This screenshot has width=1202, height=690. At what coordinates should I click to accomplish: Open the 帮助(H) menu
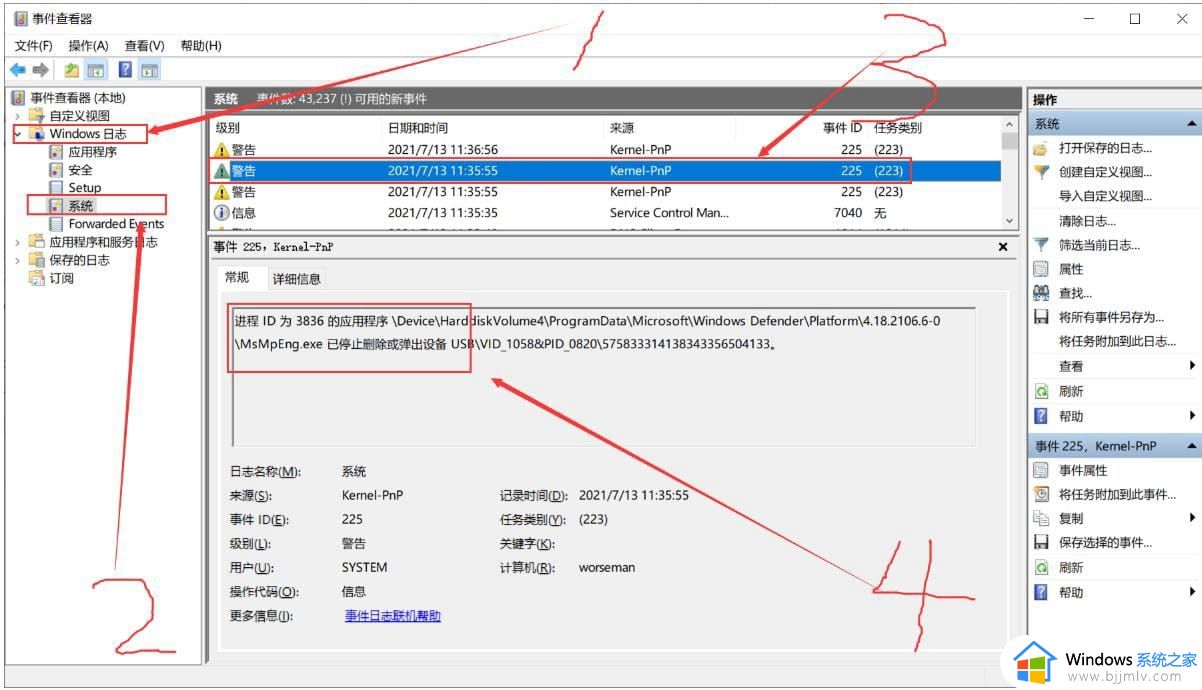201,46
